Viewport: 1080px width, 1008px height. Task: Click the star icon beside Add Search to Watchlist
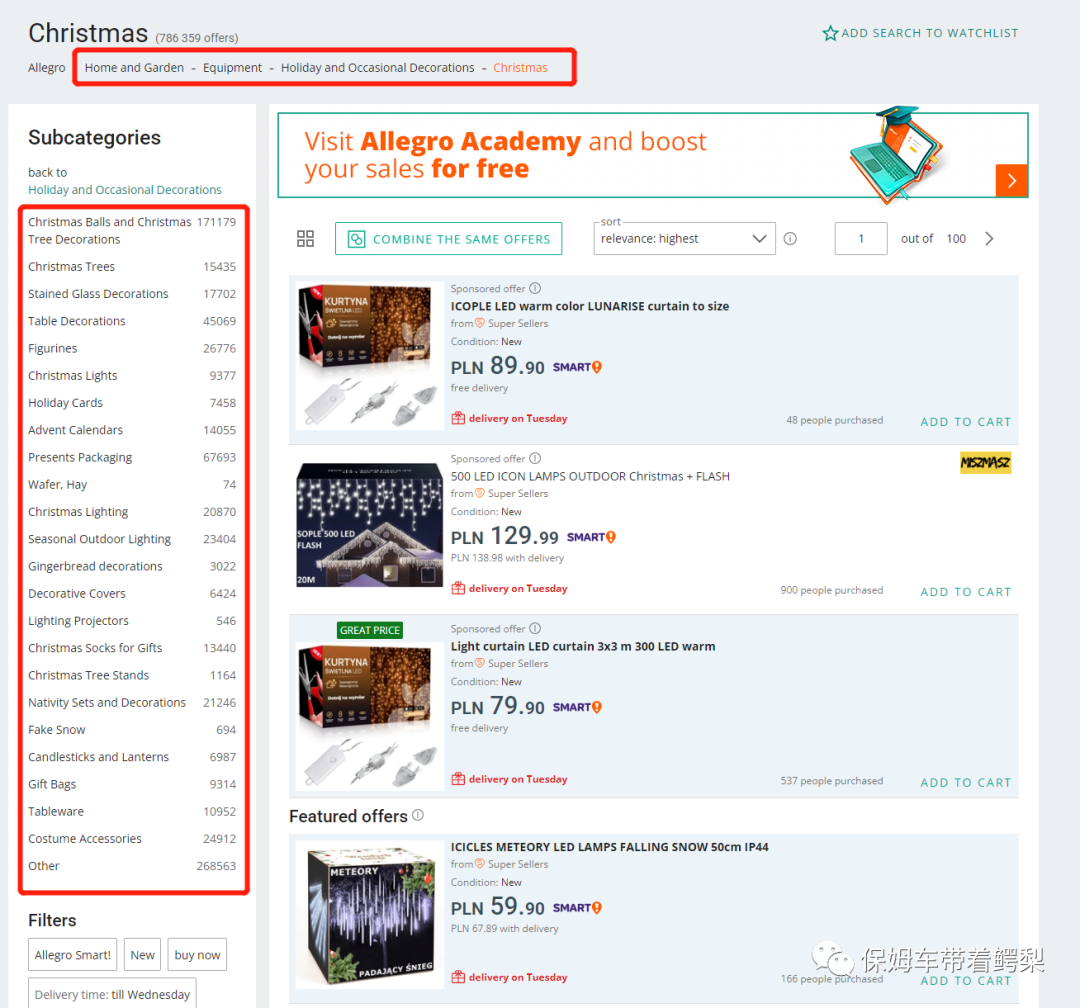(830, 33)
